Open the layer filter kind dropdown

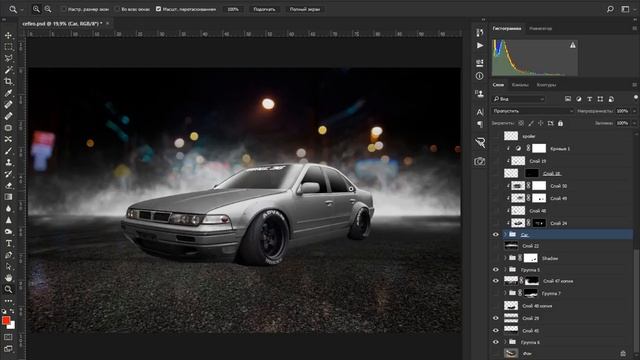tap(518, 99)
